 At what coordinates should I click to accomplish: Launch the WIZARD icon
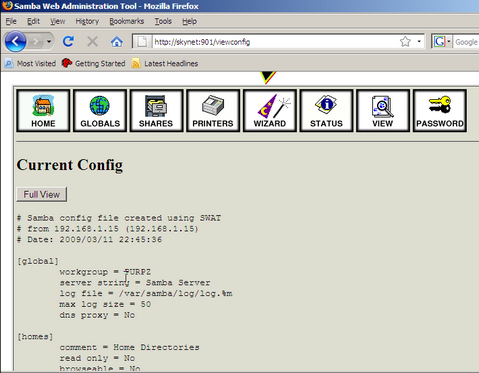point(270,111)
